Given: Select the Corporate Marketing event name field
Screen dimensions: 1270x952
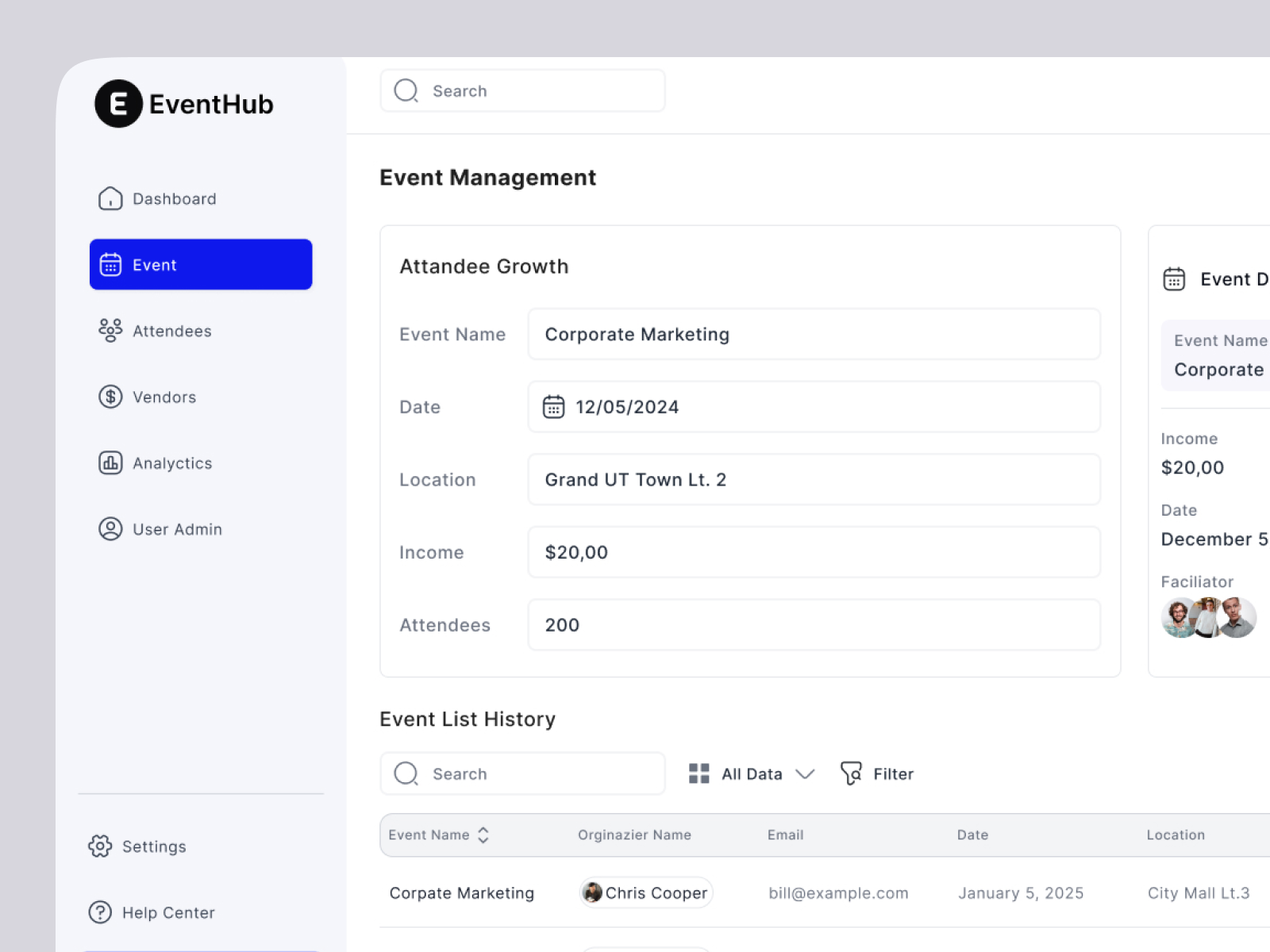Looking at the screenshot, I should tap(814, 334).
